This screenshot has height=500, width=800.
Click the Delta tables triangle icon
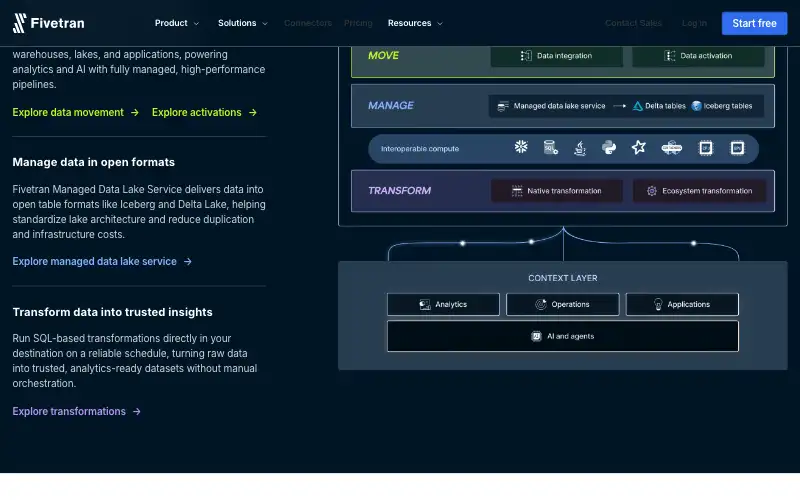click(637, 106)
